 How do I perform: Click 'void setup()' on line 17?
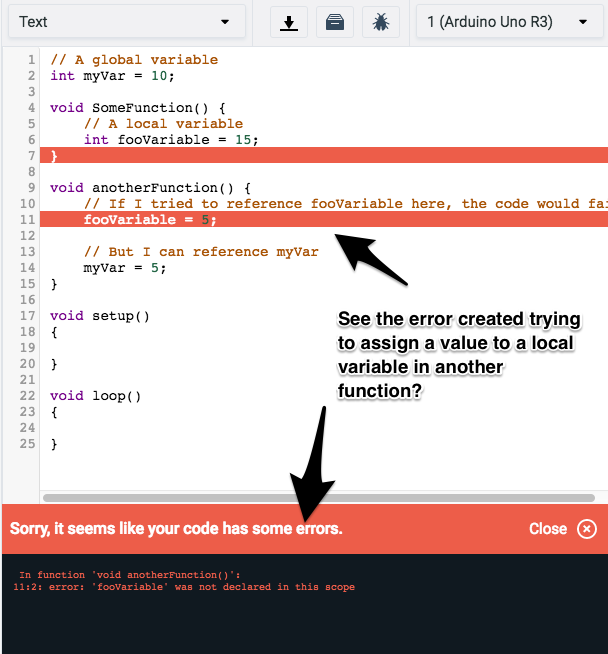point(100,316)
